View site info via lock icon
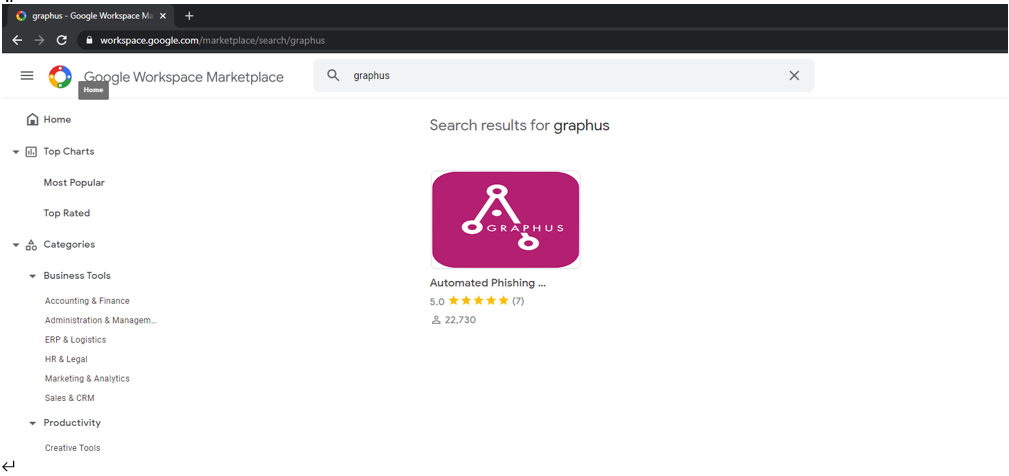Viewport: 1009px width, 476px height. (x=89, y=41)
